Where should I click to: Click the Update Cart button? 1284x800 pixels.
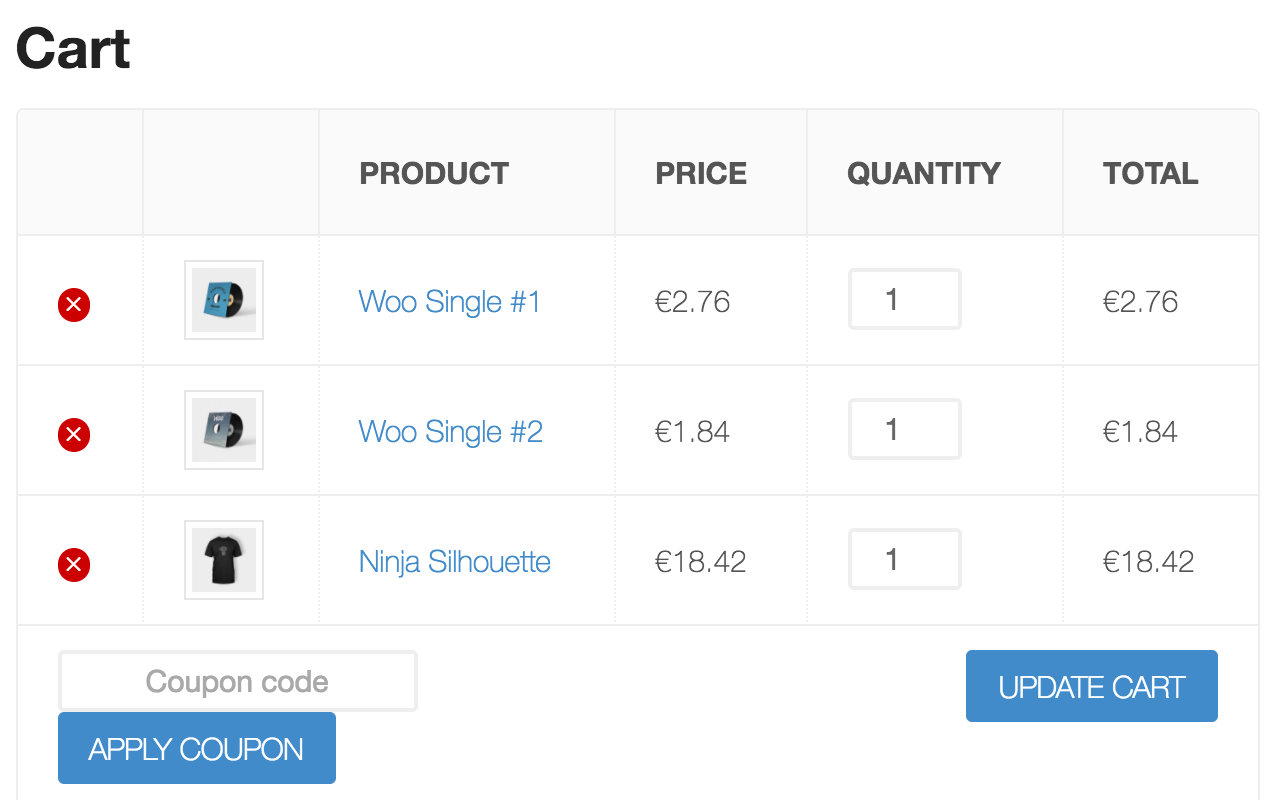pyautogui.click(x=1091, y=686)
